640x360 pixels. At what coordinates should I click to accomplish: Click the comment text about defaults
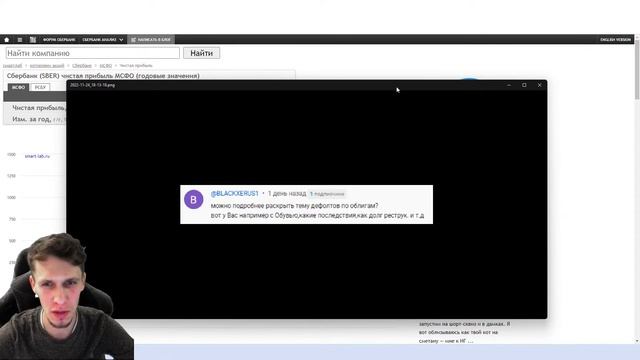coord(317,211)
